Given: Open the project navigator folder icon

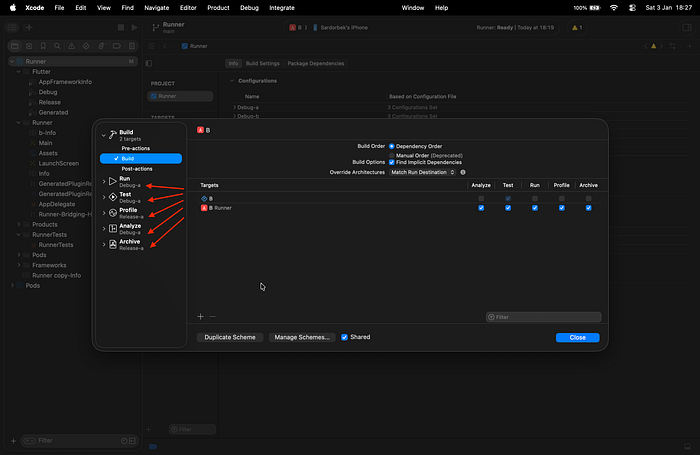Looking at the screenshot, I should coord(15,46).
